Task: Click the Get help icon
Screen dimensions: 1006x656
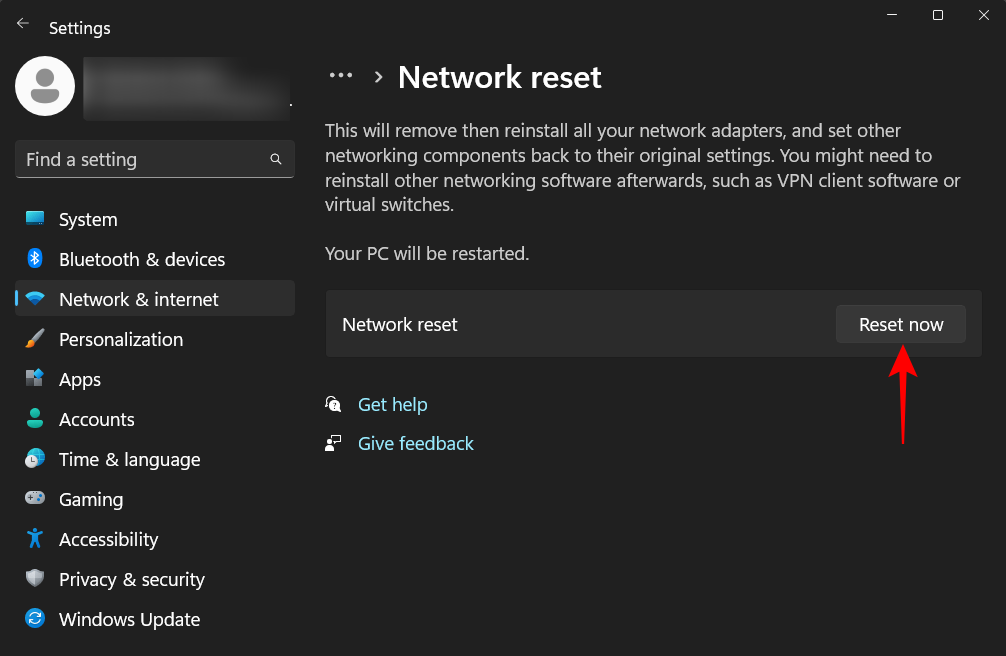Action: pos(333,404)
